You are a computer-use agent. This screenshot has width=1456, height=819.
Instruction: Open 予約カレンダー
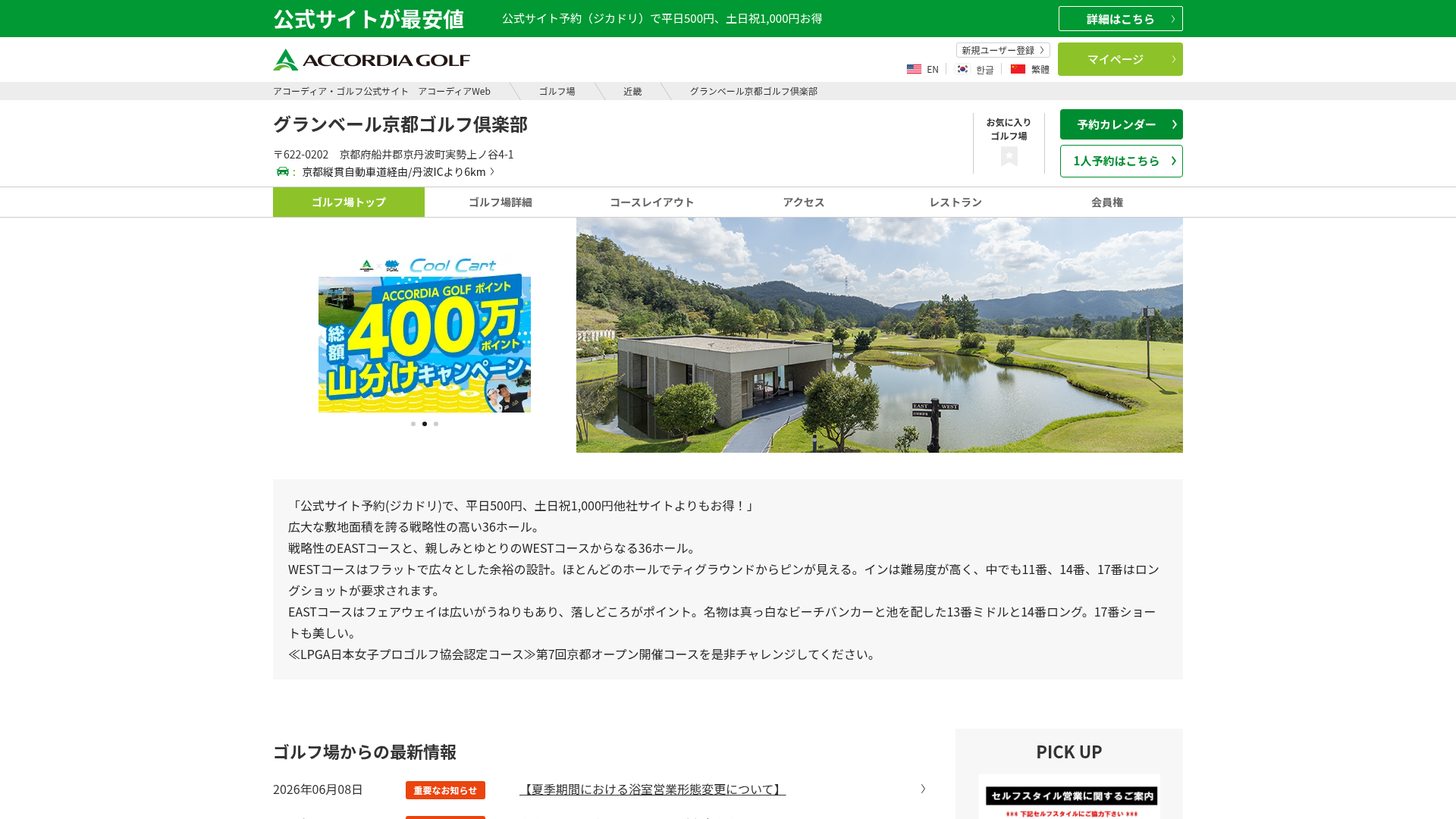click(x=1121, y=124)
